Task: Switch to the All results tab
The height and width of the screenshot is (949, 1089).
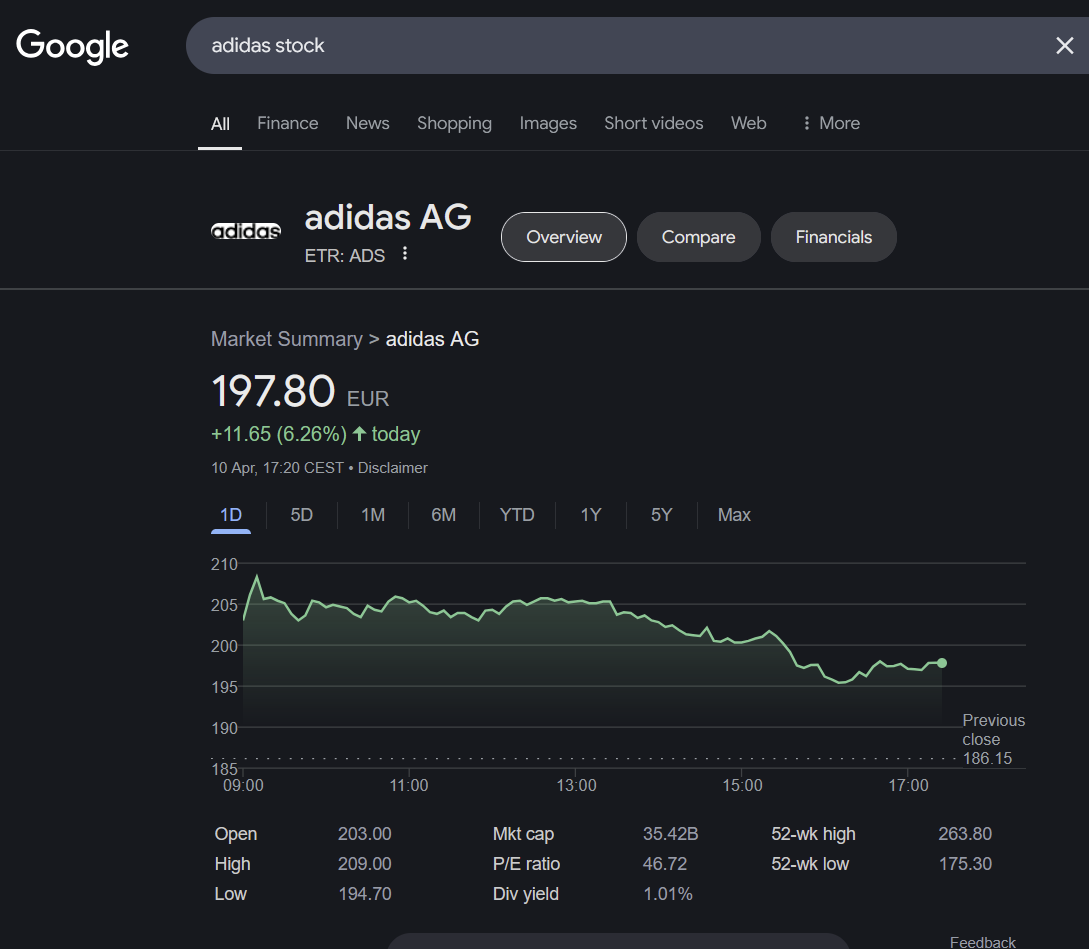Action: [220, 124]
